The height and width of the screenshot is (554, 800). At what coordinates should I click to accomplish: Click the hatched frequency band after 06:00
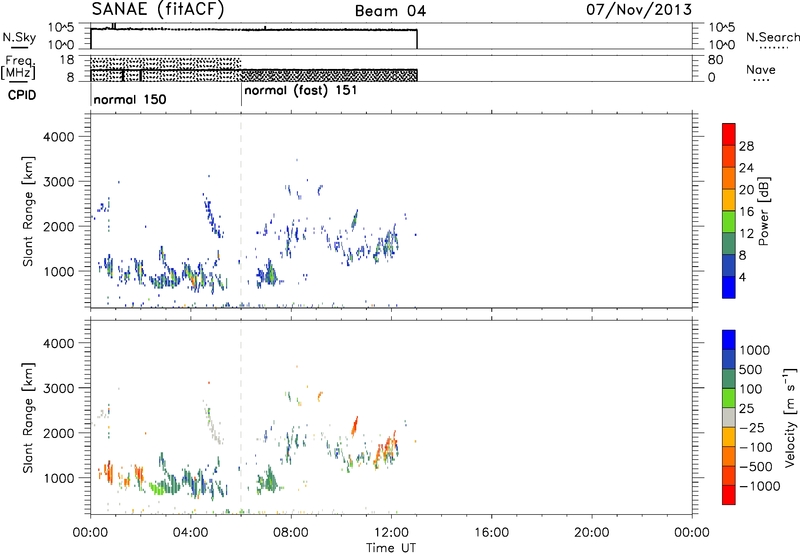(x=329, y=75)
